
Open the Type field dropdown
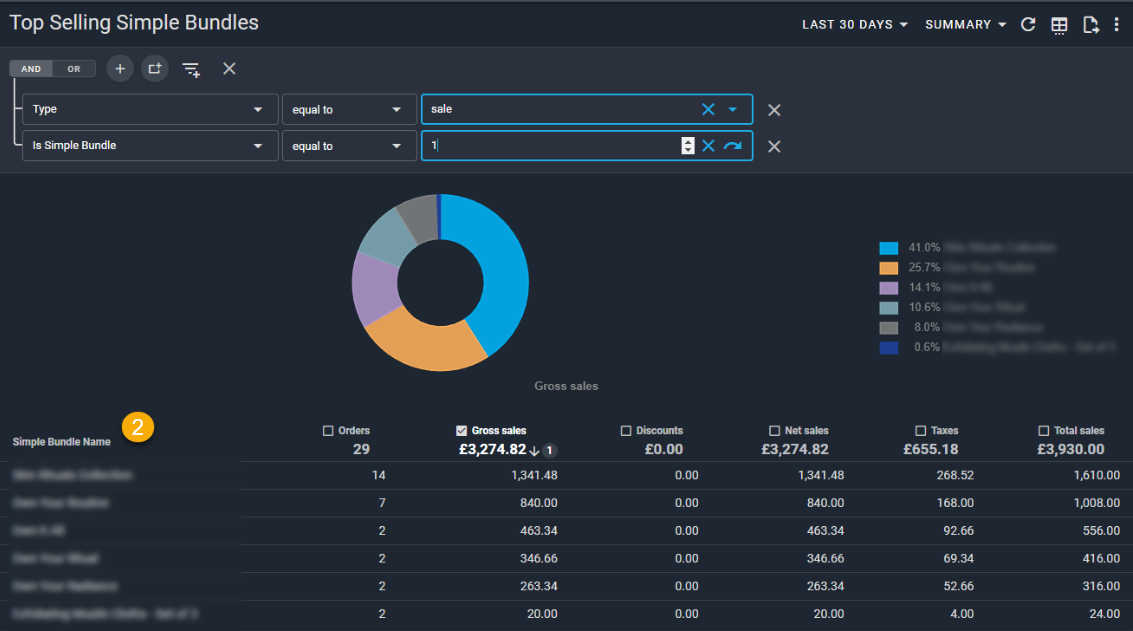point(150,109)
